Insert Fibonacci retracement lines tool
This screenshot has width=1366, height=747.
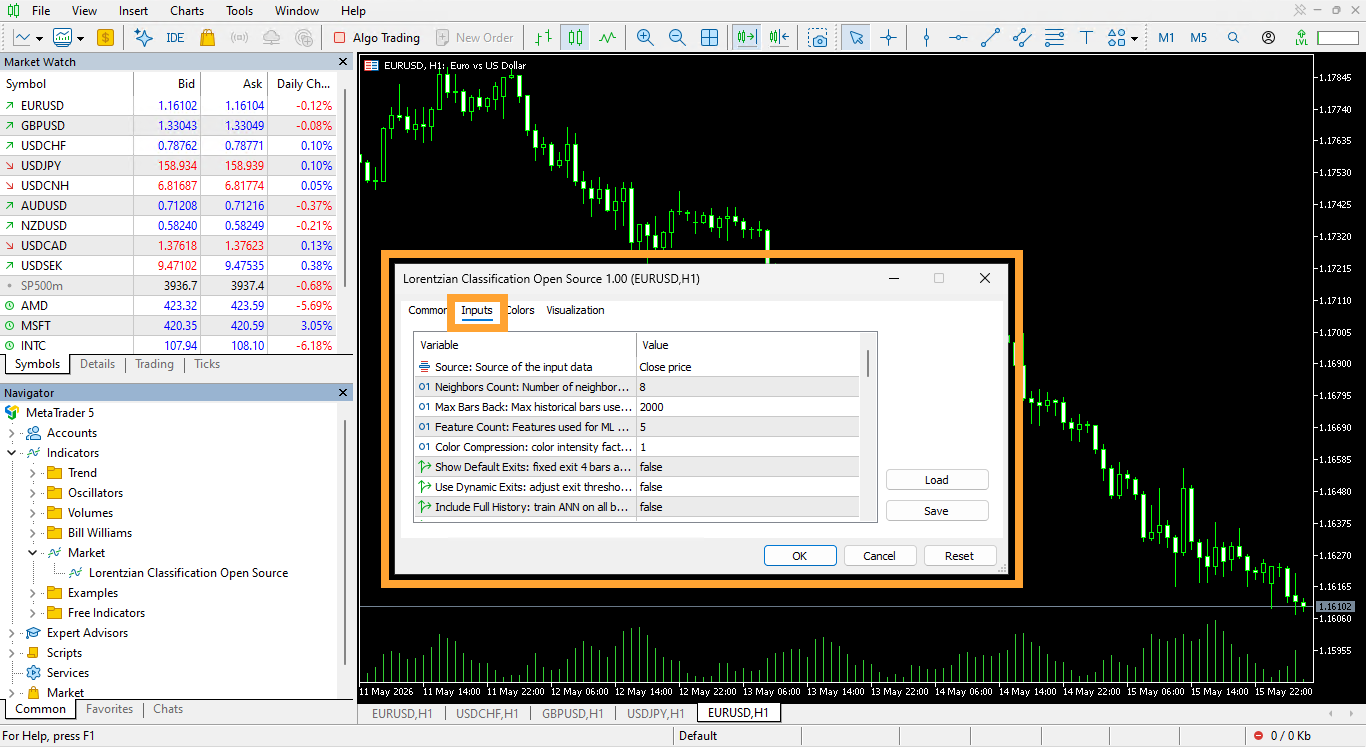tap(1054, 38)
